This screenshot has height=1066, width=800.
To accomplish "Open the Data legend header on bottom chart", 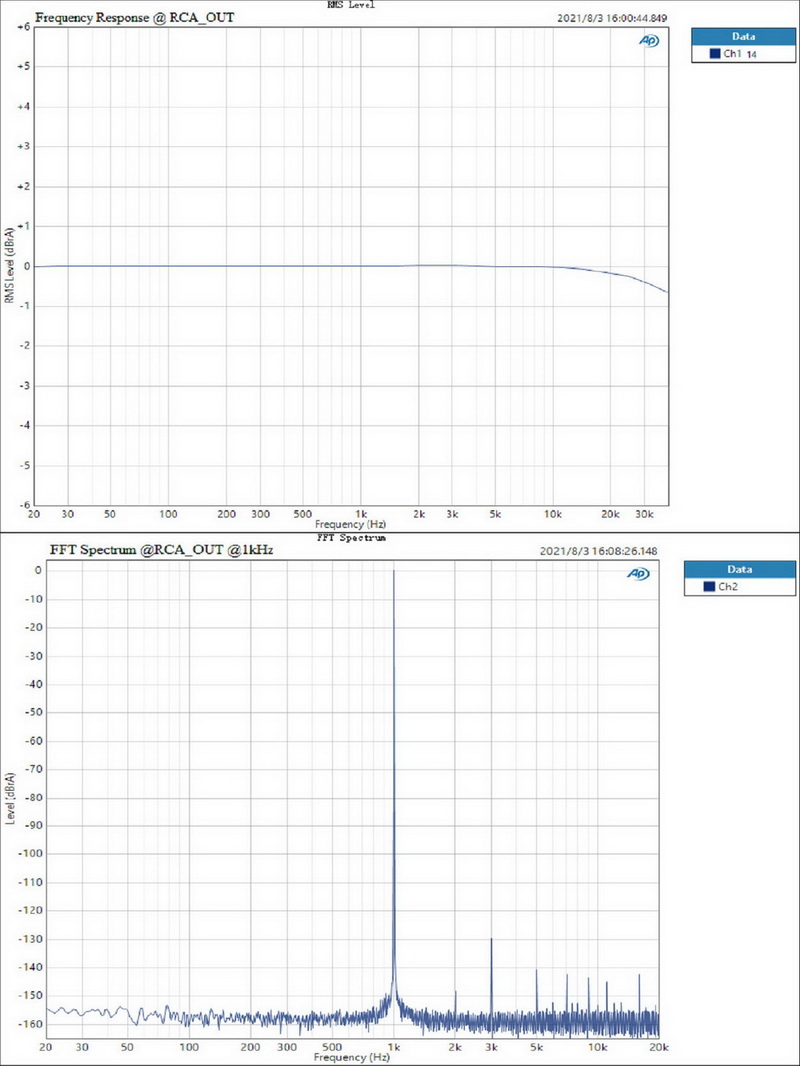I will point(741,569).
